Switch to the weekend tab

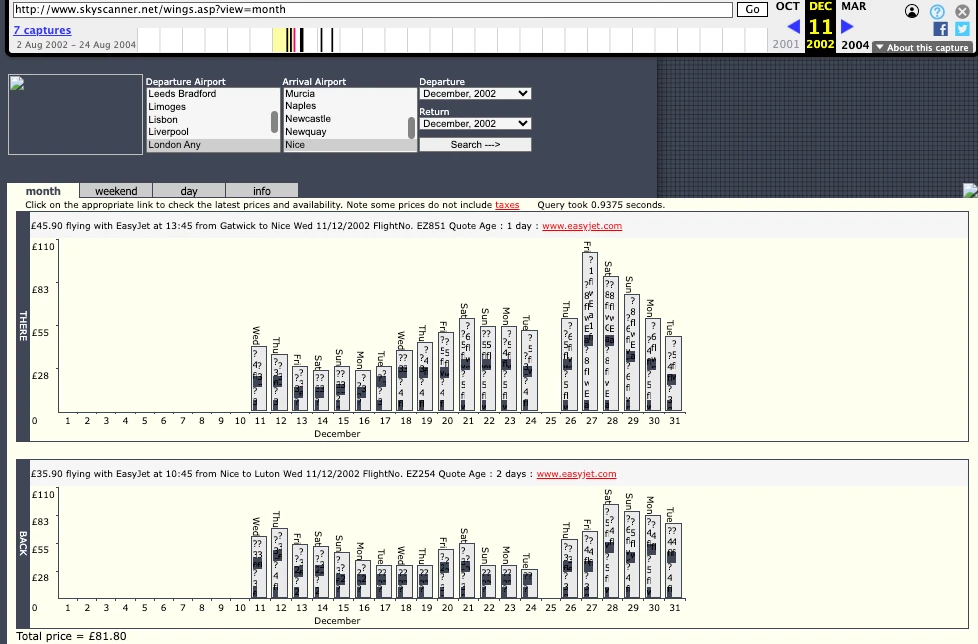[x=116, y=191]
